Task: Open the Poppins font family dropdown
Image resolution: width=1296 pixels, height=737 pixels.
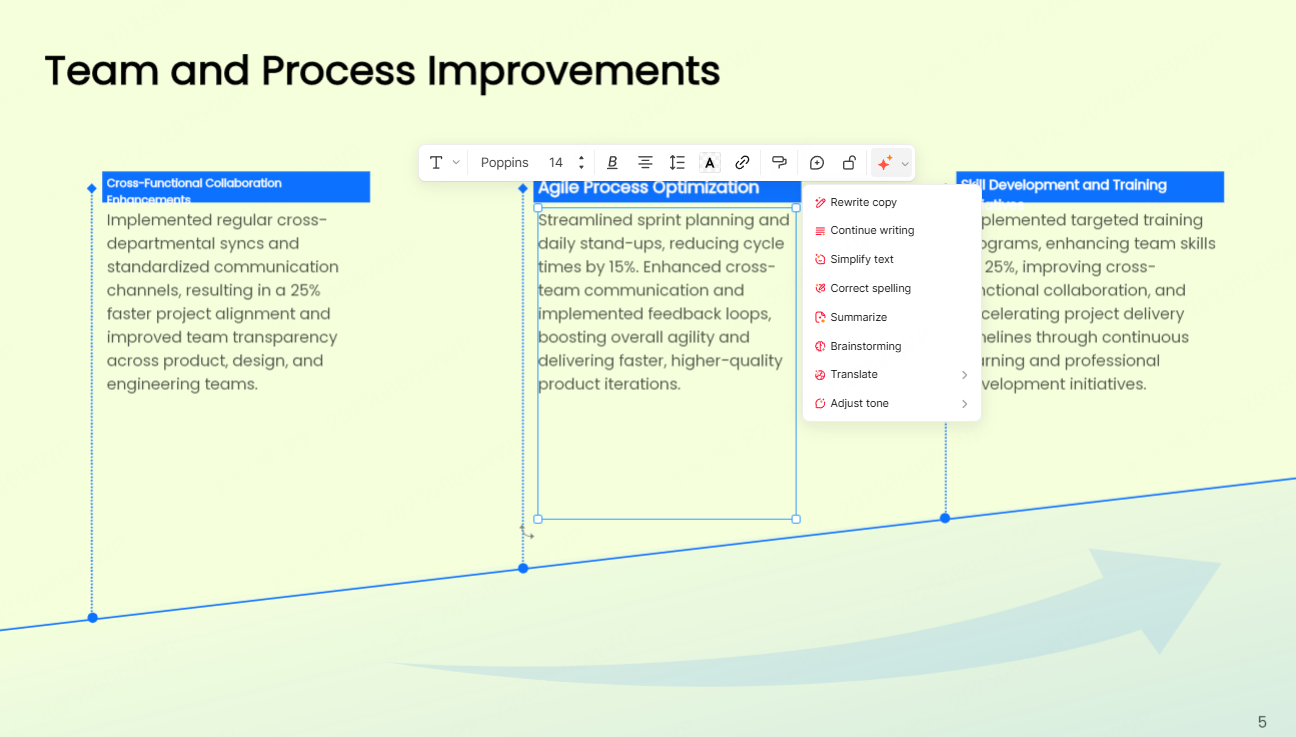Action: coord(504,162)
